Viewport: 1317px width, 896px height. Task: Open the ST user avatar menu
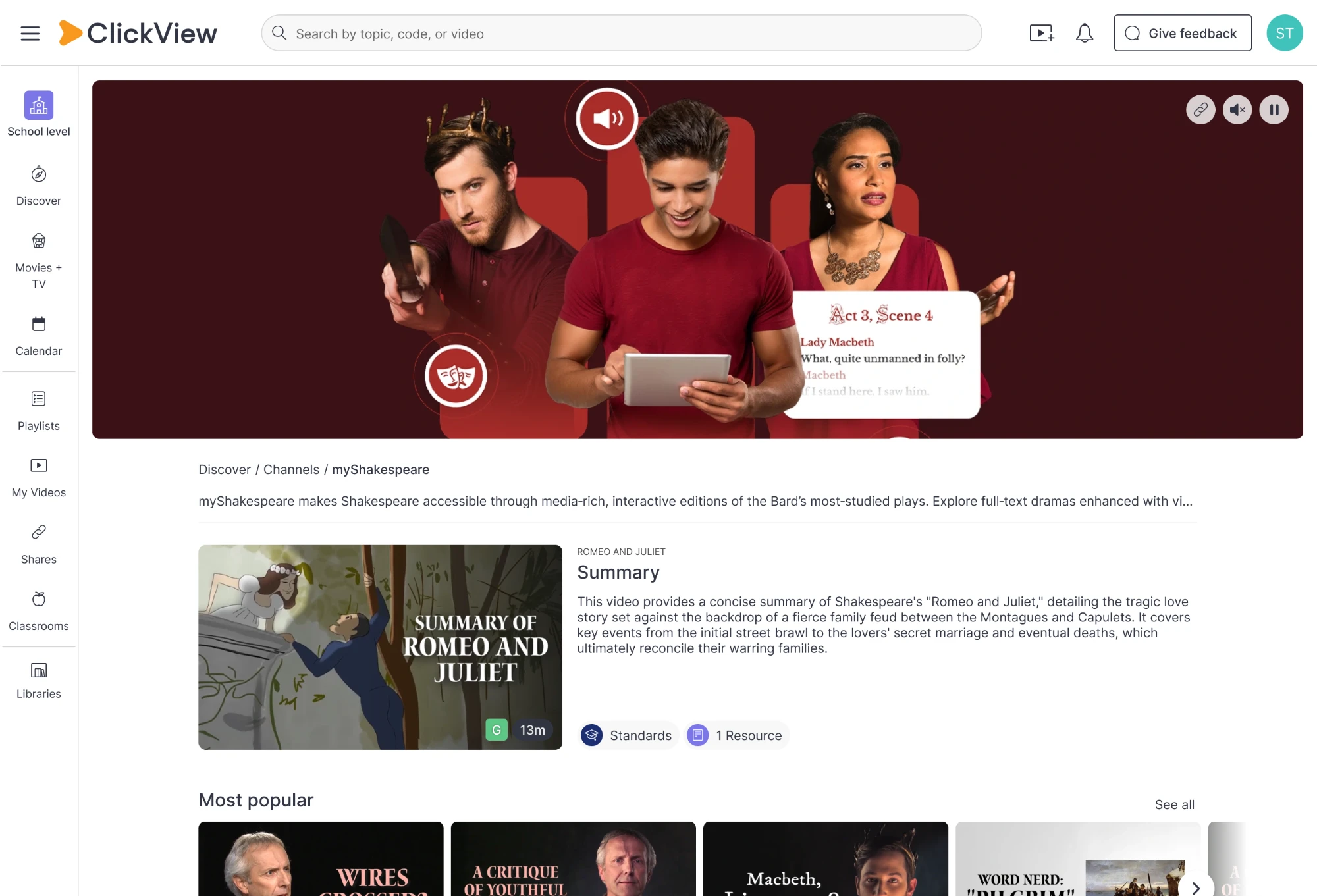pos(1284,34)
